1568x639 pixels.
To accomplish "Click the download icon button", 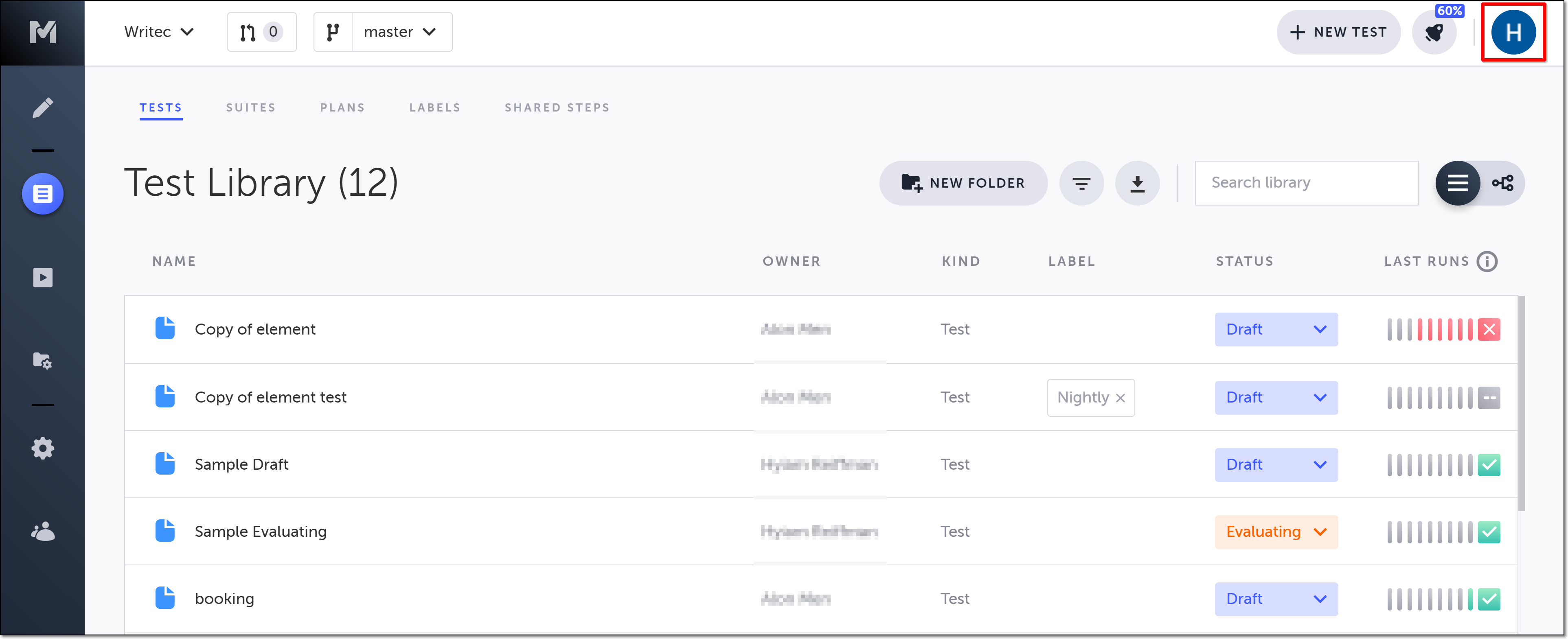I will [1137, 183].
